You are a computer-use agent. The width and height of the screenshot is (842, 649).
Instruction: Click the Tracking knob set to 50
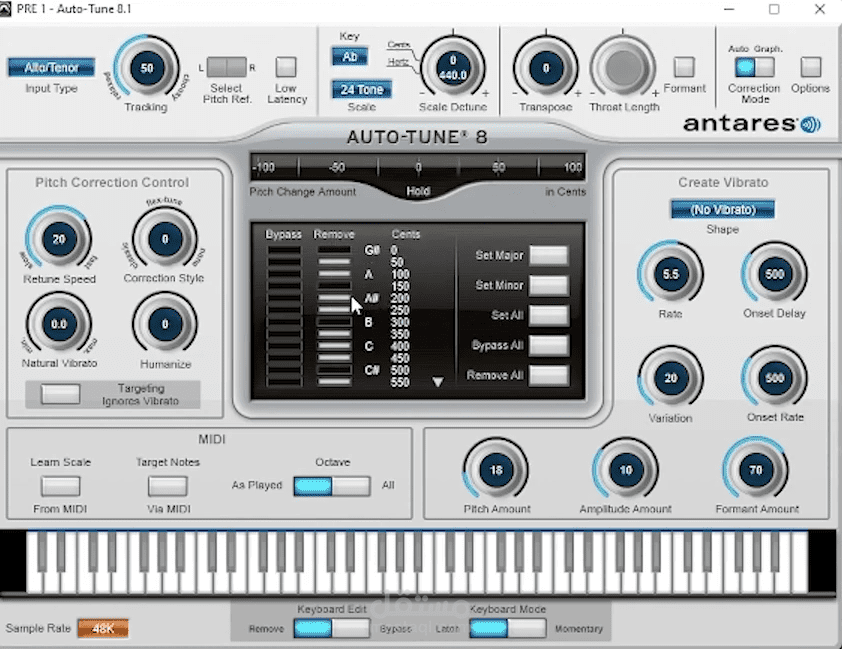(147, 68)
